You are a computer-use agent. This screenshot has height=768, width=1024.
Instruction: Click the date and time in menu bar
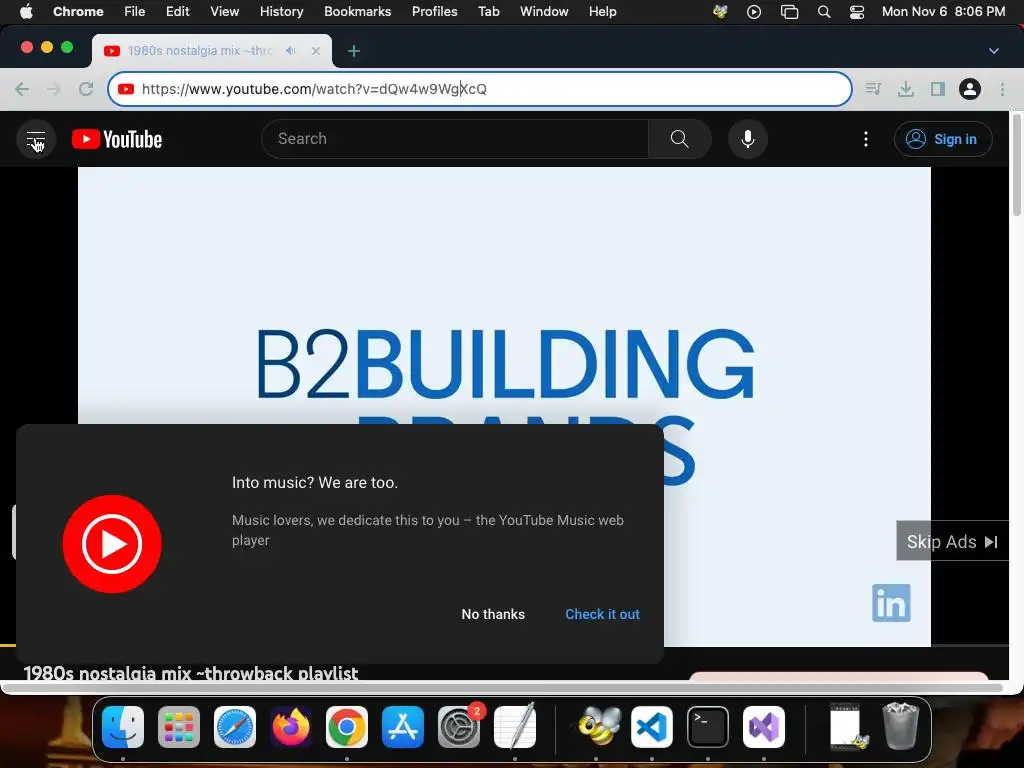pyautogui.click(x=943, y=11)
